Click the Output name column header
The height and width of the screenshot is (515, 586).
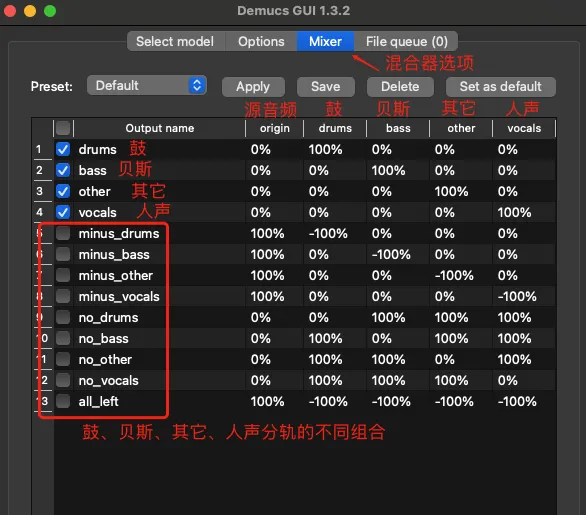click(160, 128)
